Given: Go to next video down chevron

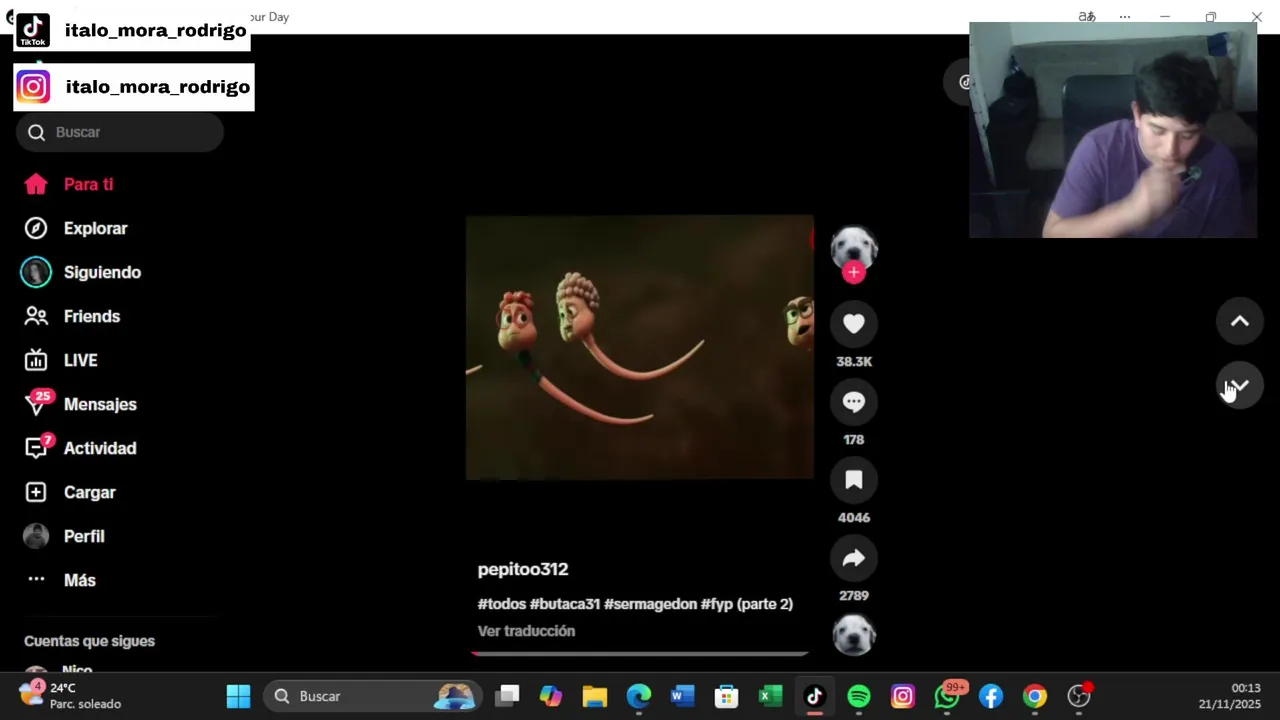Looking at the screenshot, I should [x=1240, y=386].
